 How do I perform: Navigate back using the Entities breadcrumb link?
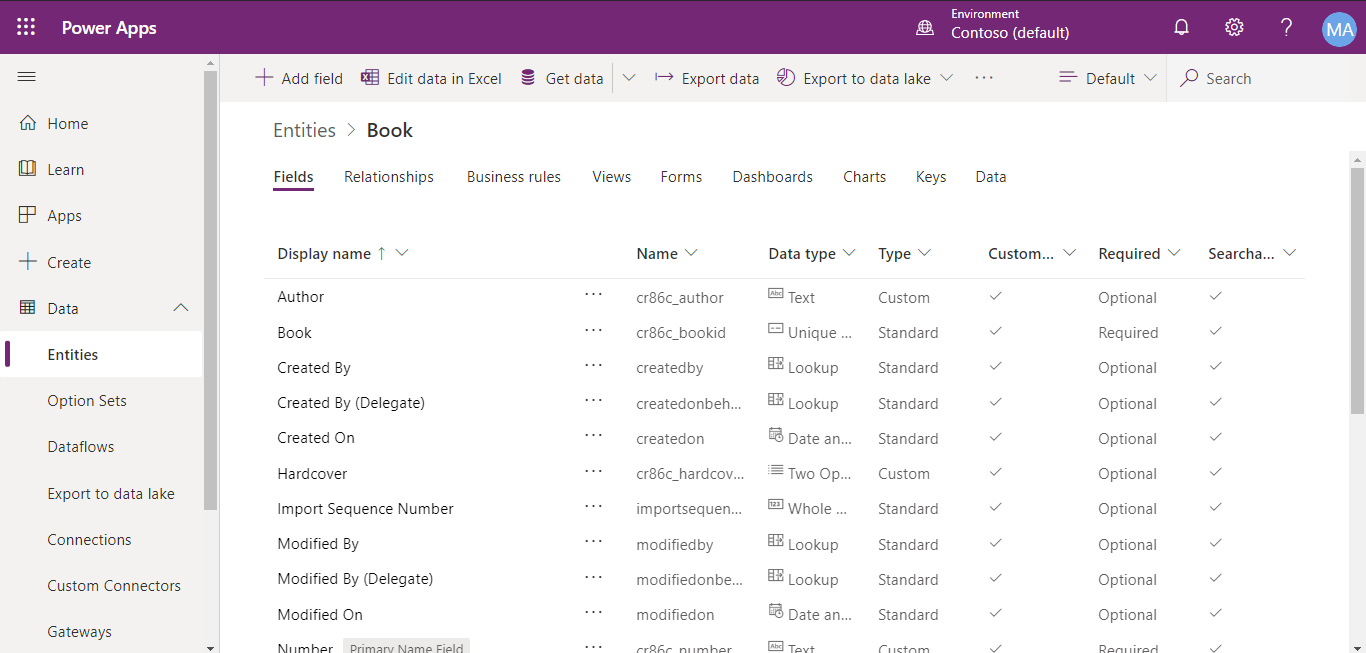point(304,130)
